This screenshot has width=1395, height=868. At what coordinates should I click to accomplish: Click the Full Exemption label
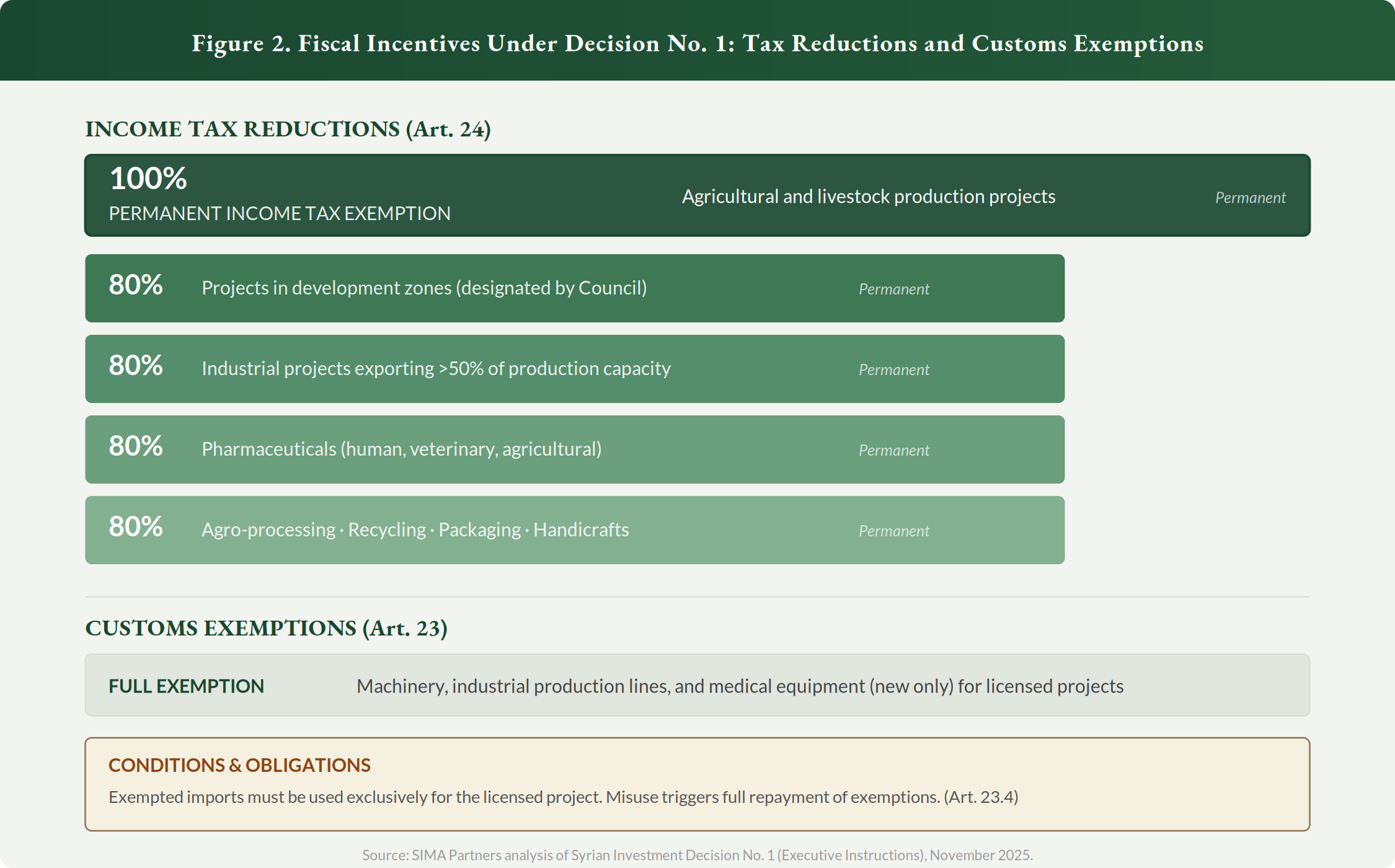(x=186, y=686)
